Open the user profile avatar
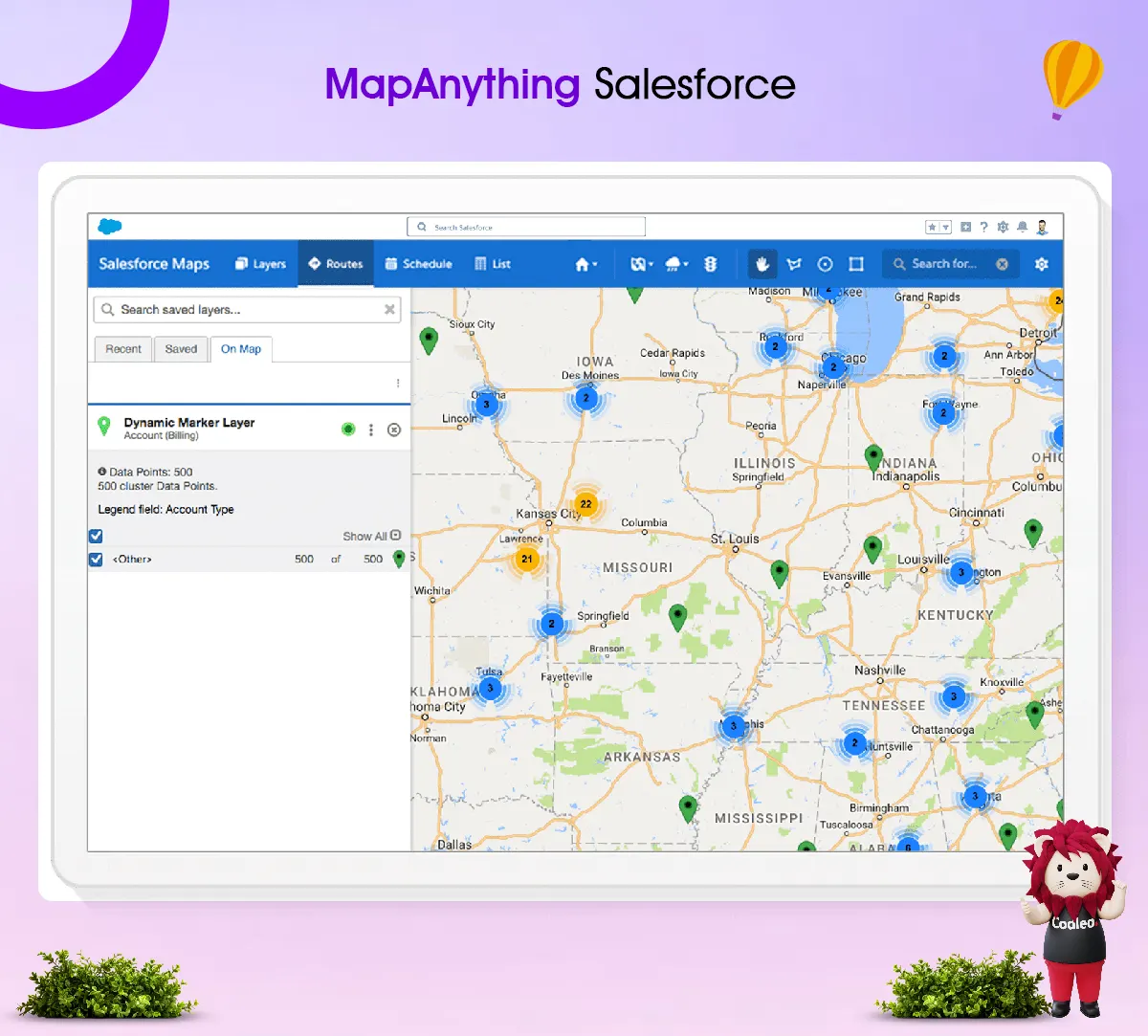The height and width of the screenshot is (1036, 1148). coord(1042,227)
